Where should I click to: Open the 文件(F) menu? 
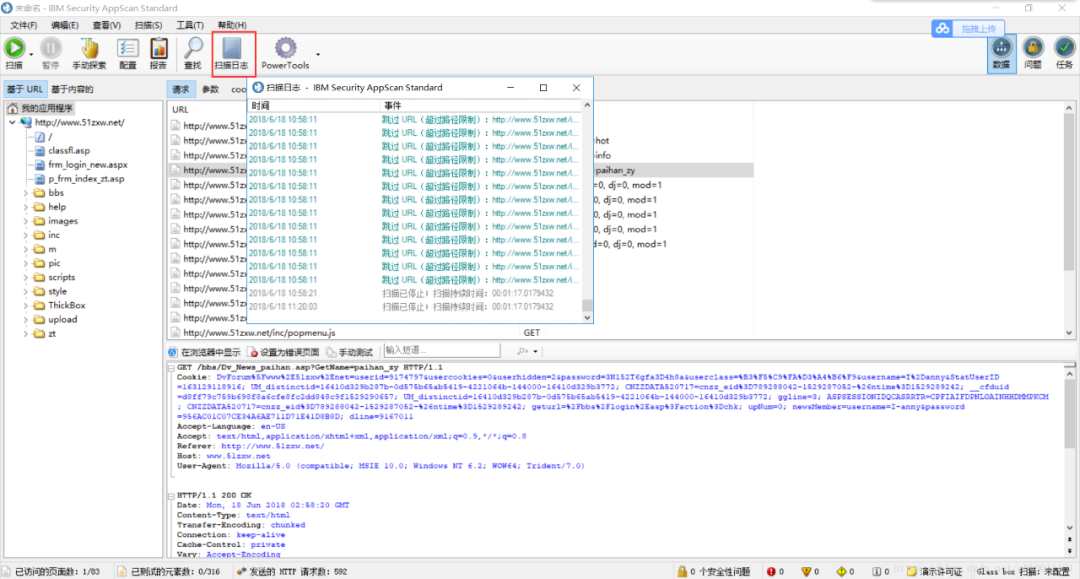click(23, 25)
